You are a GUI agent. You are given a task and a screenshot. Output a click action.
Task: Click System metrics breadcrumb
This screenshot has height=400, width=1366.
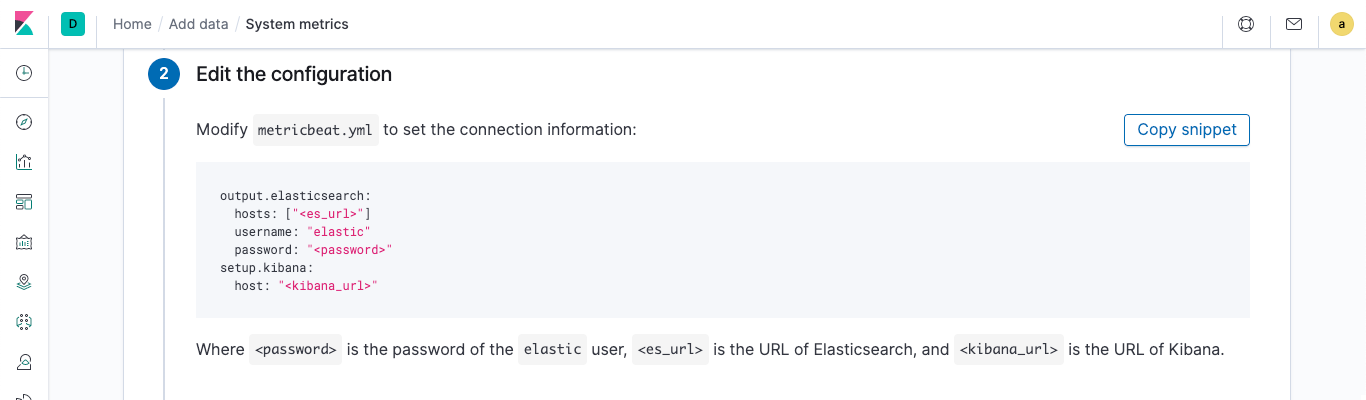tap(297, 24)
